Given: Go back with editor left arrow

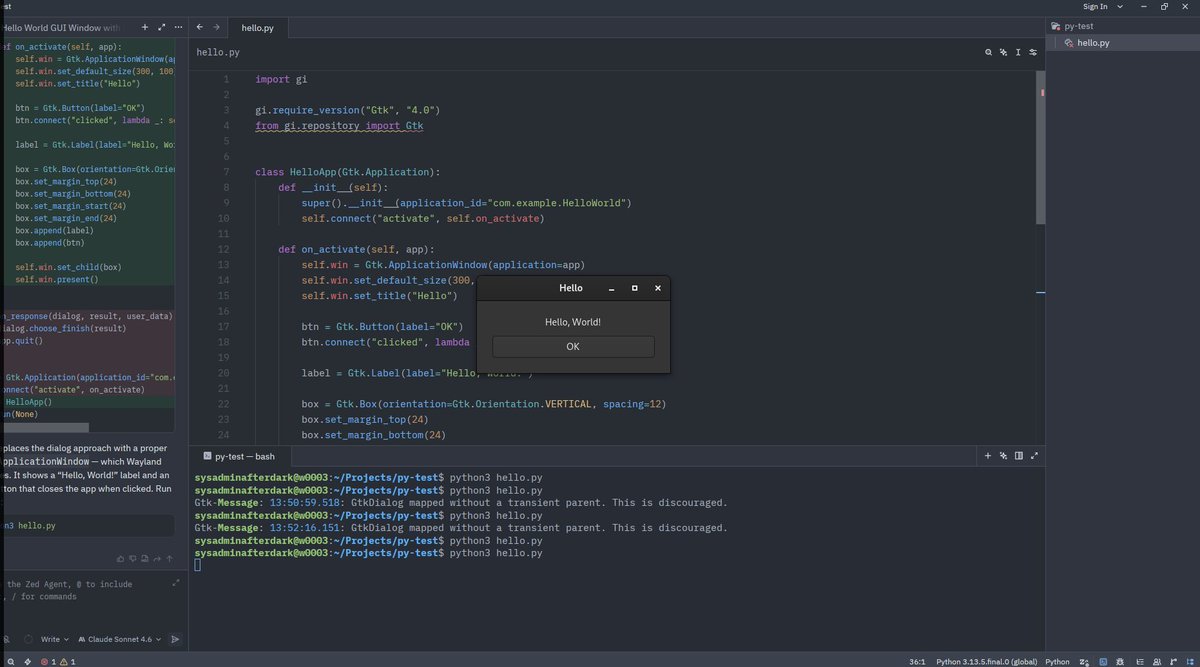Looking at the screenshot, I should click(x=200, y=27).
